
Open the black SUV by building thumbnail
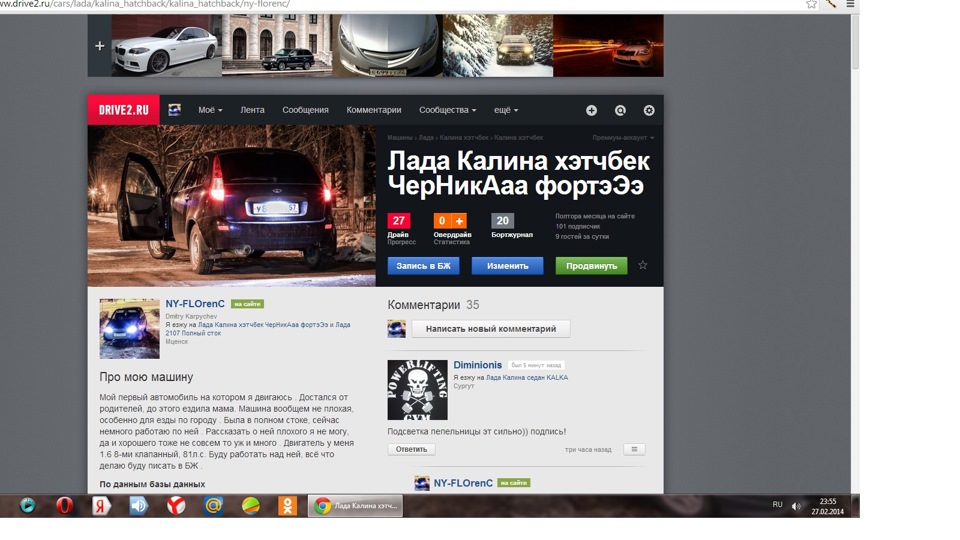coord(277,46)
